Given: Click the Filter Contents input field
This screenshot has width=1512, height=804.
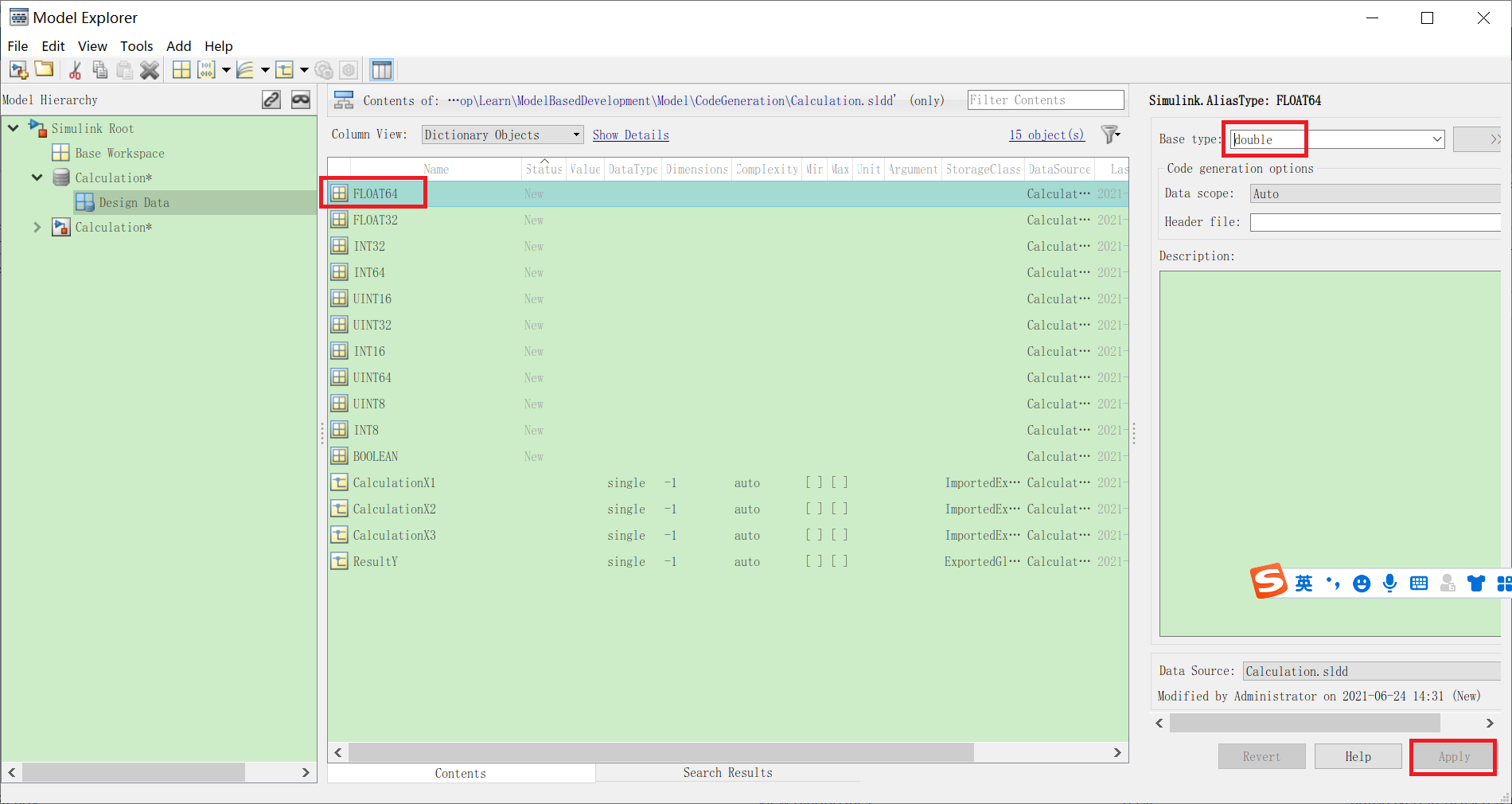Looking at the screenshot, I should [x=1046, y=100].
